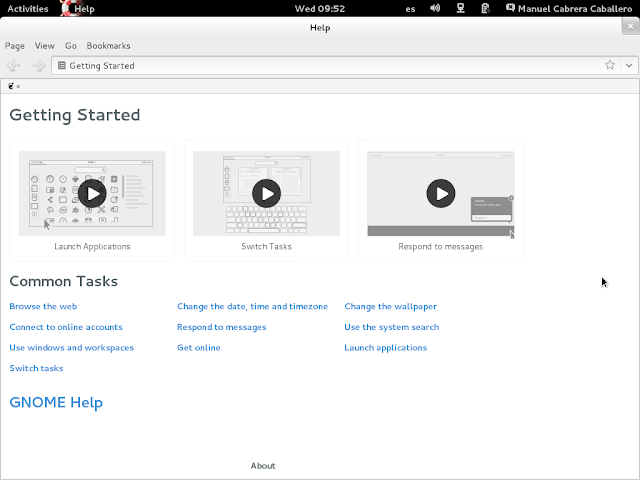The height and width of the screenshot is (480, 640).
Task: Click the Launch Applications caption
Action: pyautogui.click(x=92, y=247)
